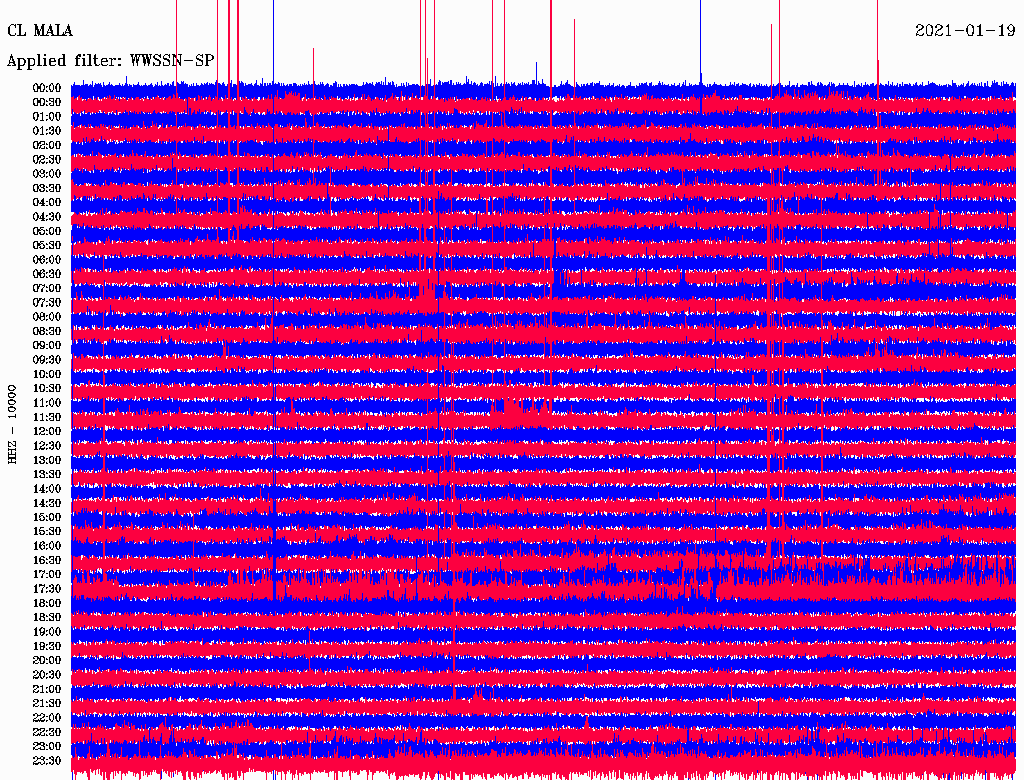Image resolution: width=1024 pixels, height=780 pixels.
Task: Select the 17:30 time marker
Action: [x=47, y=589]
